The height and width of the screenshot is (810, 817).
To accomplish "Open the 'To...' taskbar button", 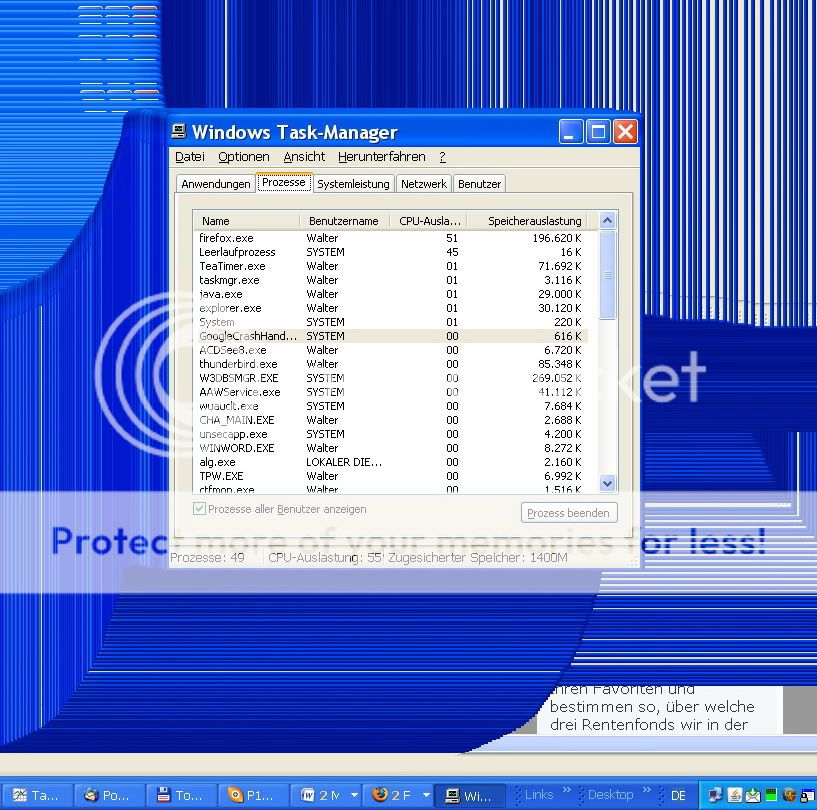I will pyautogui.click(x=180, y=795).
